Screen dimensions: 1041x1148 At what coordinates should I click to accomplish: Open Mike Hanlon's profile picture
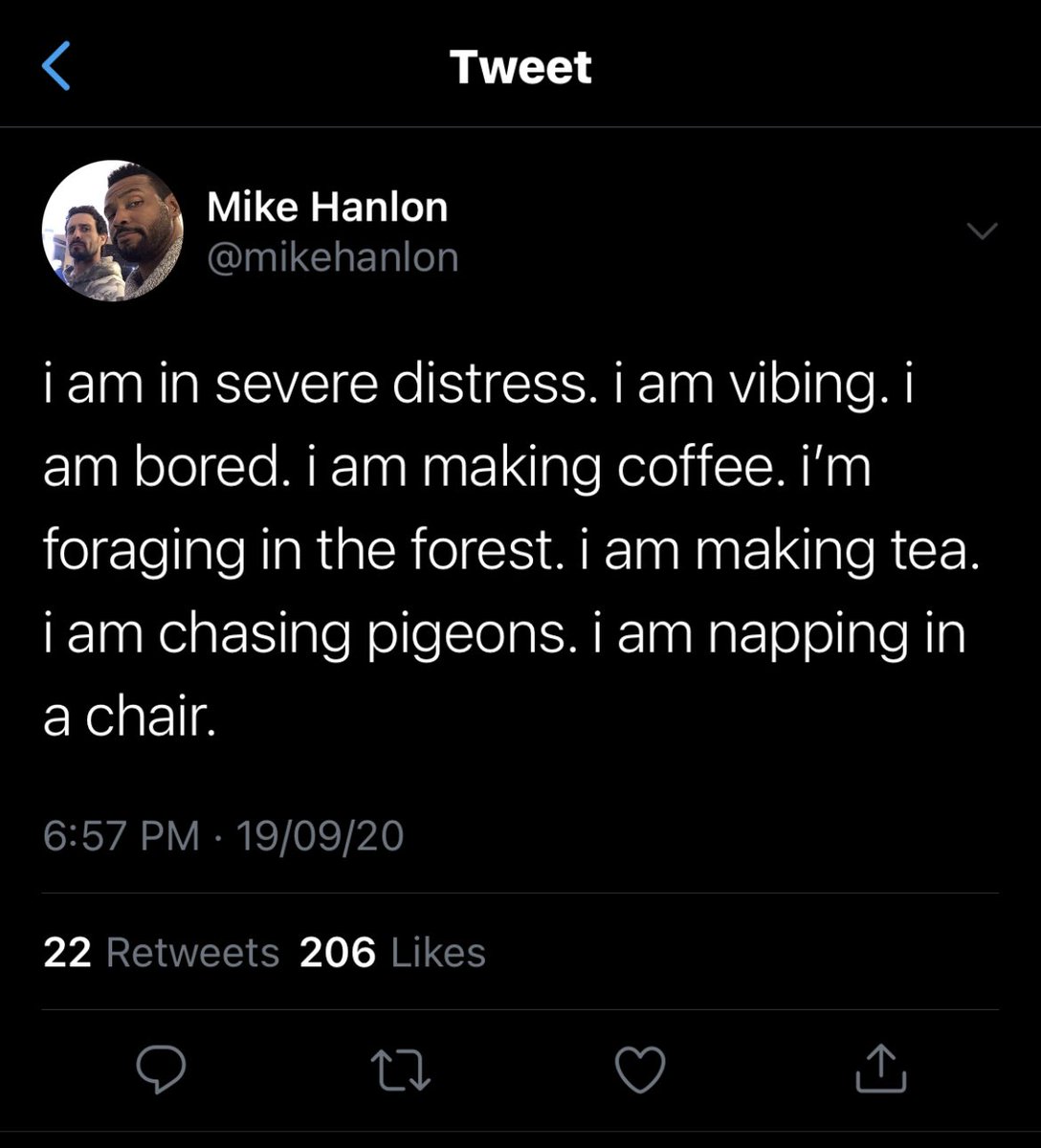pyautogui.click(x=113, y=231)
